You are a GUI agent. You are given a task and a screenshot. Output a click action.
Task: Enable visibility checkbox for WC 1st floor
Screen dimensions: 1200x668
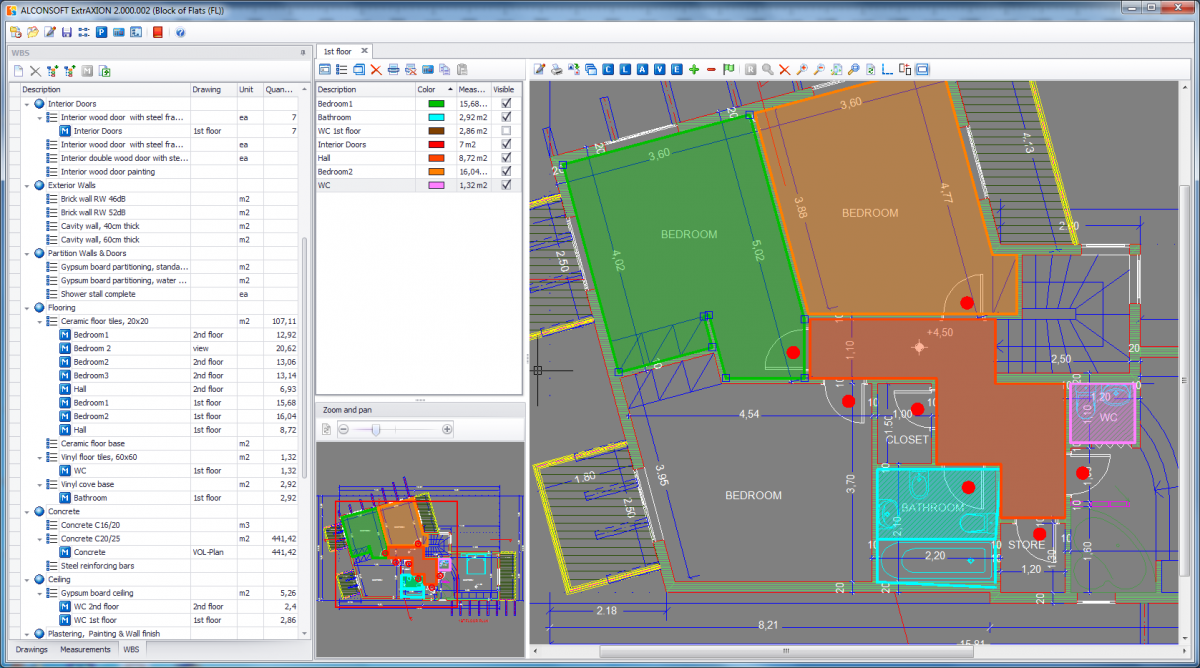point(507,131)
